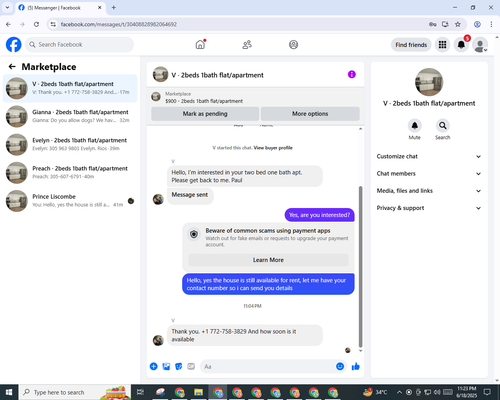
Task: Mute this conversation via bell icon
Action: [414, 126]
